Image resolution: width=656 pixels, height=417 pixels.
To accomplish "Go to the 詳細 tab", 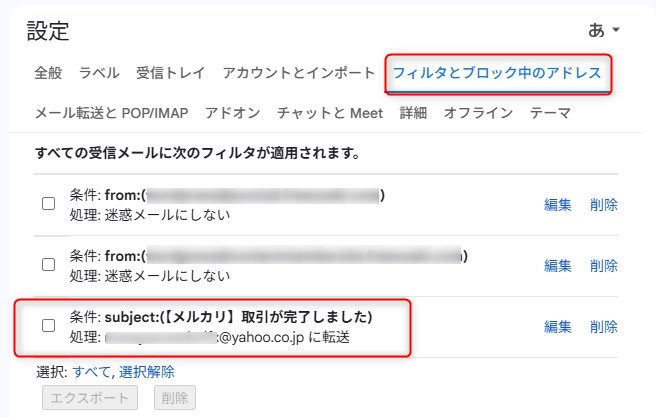I will (x=413, y=113).
